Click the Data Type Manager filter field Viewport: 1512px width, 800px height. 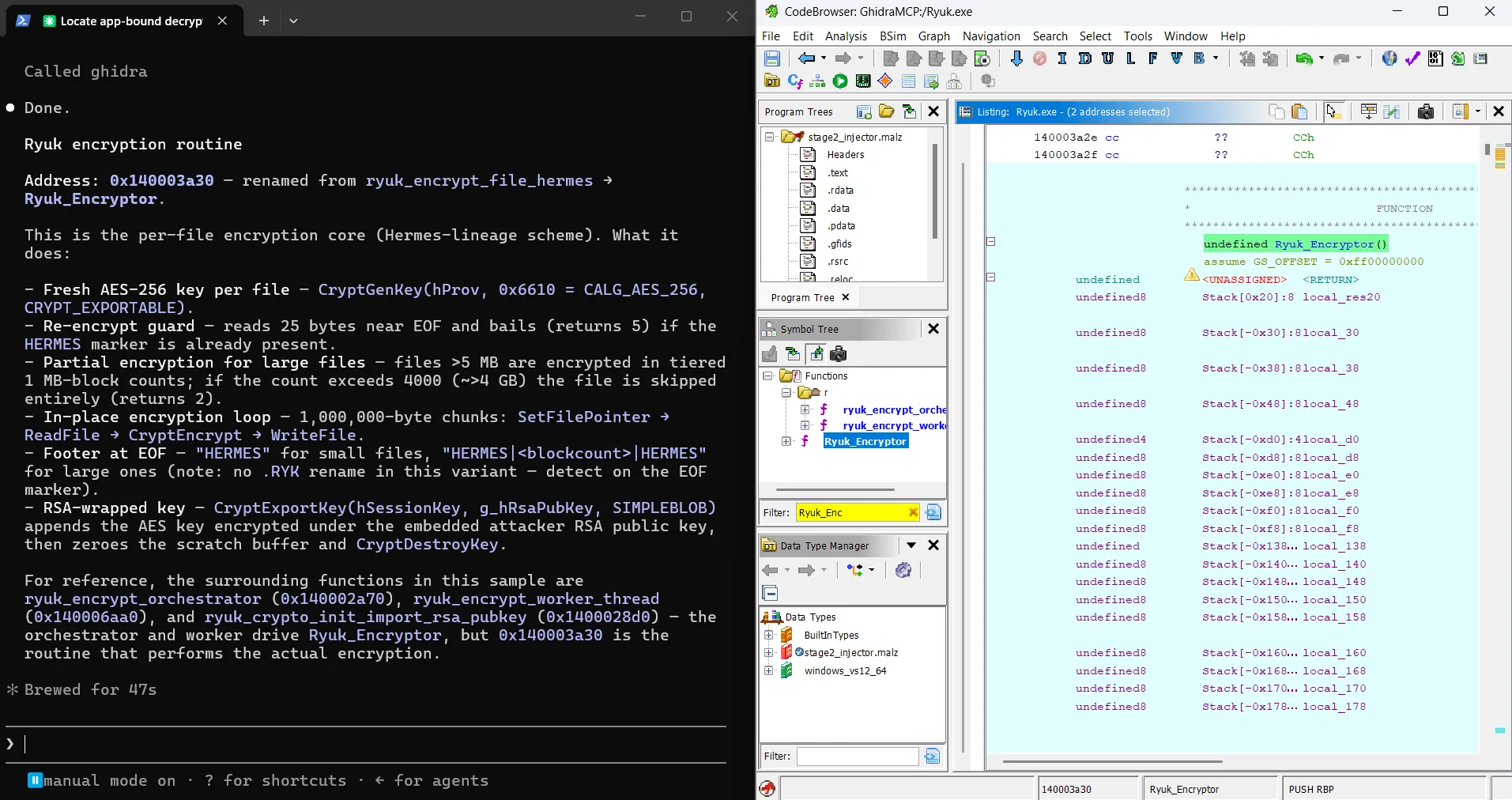coord(858,757)
